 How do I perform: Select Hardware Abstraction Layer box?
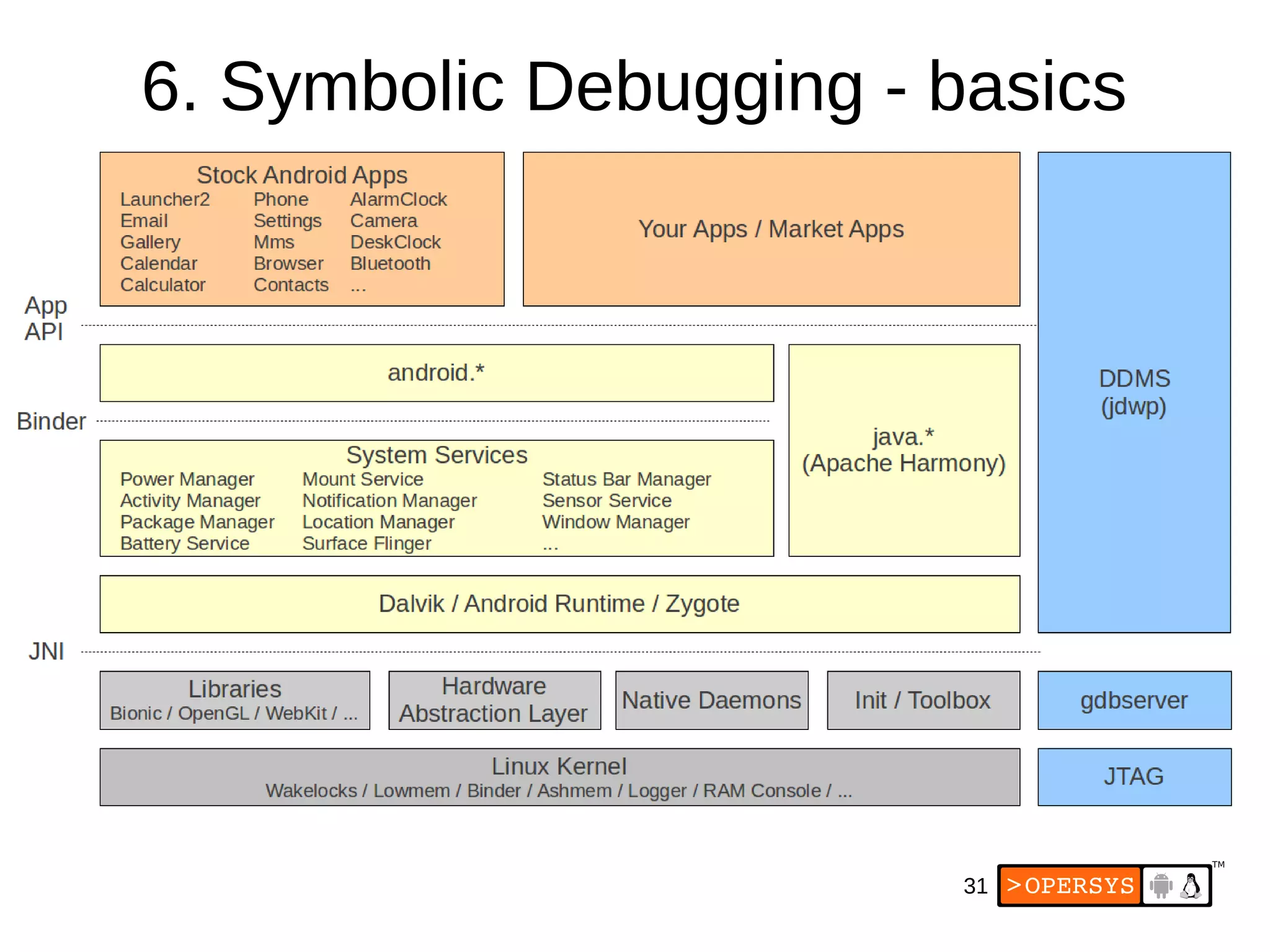click(x=494, y=700)
